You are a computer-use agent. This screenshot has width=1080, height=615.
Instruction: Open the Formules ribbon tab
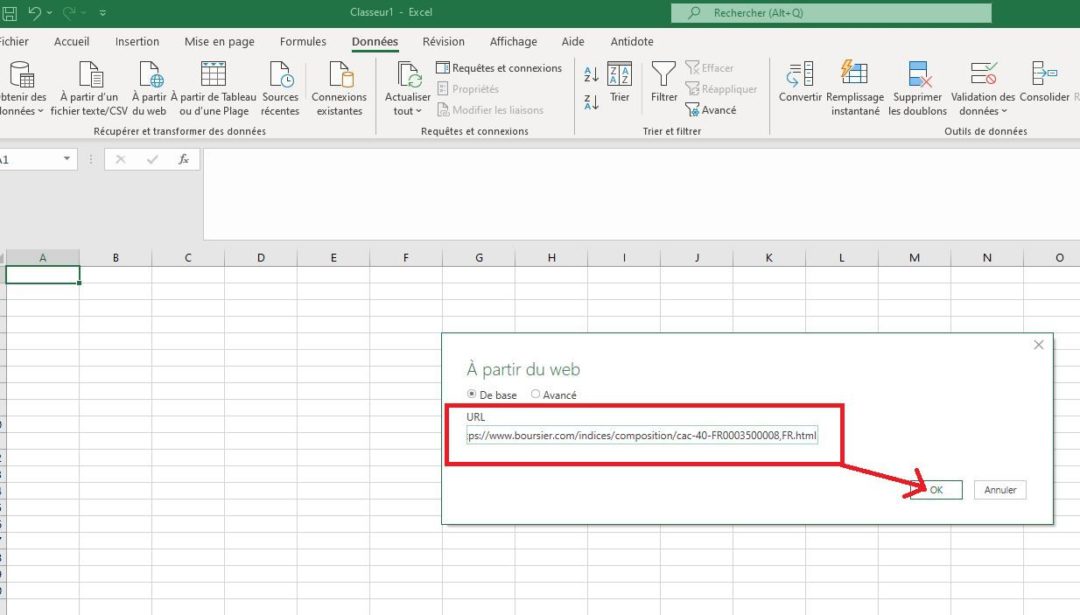302,41
